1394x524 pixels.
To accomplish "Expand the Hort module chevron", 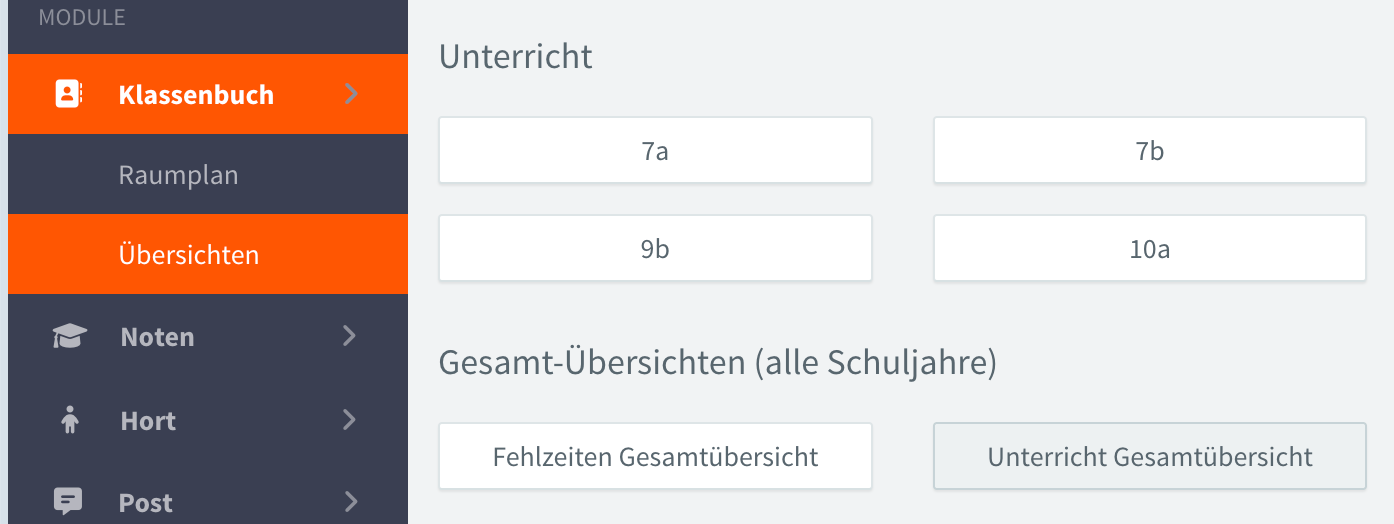I will (349, 420).
